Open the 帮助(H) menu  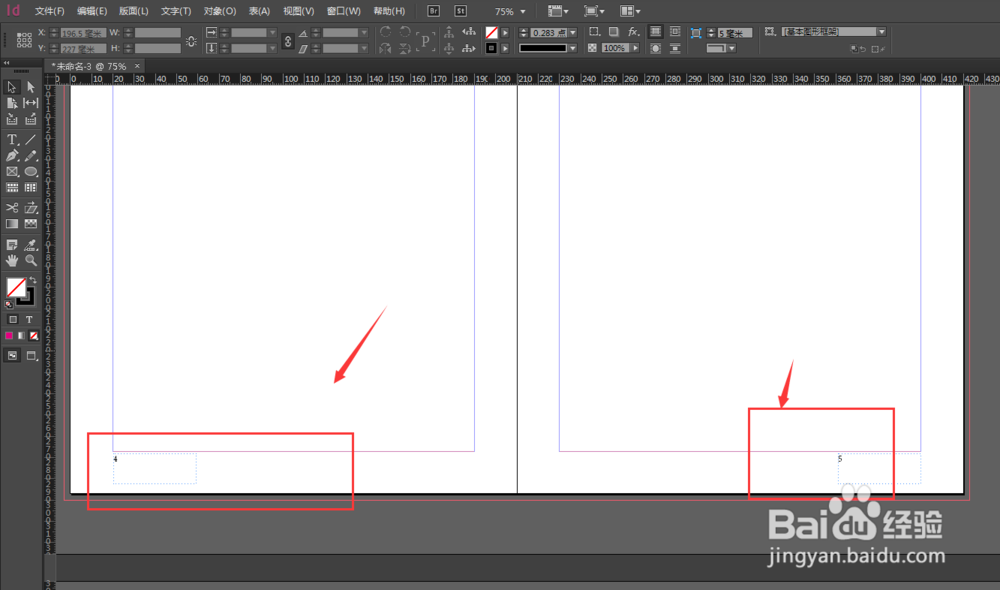(x=389, y=11)
